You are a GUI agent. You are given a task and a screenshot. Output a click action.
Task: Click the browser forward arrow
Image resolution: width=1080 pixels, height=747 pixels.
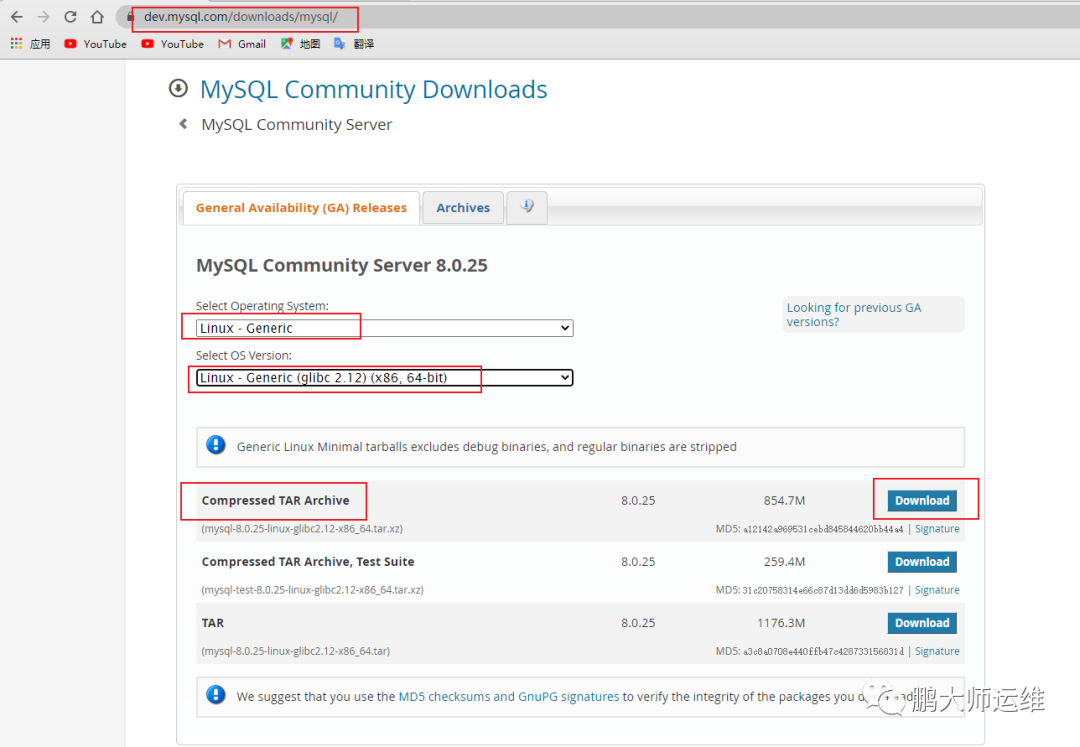tap(43, 17)
